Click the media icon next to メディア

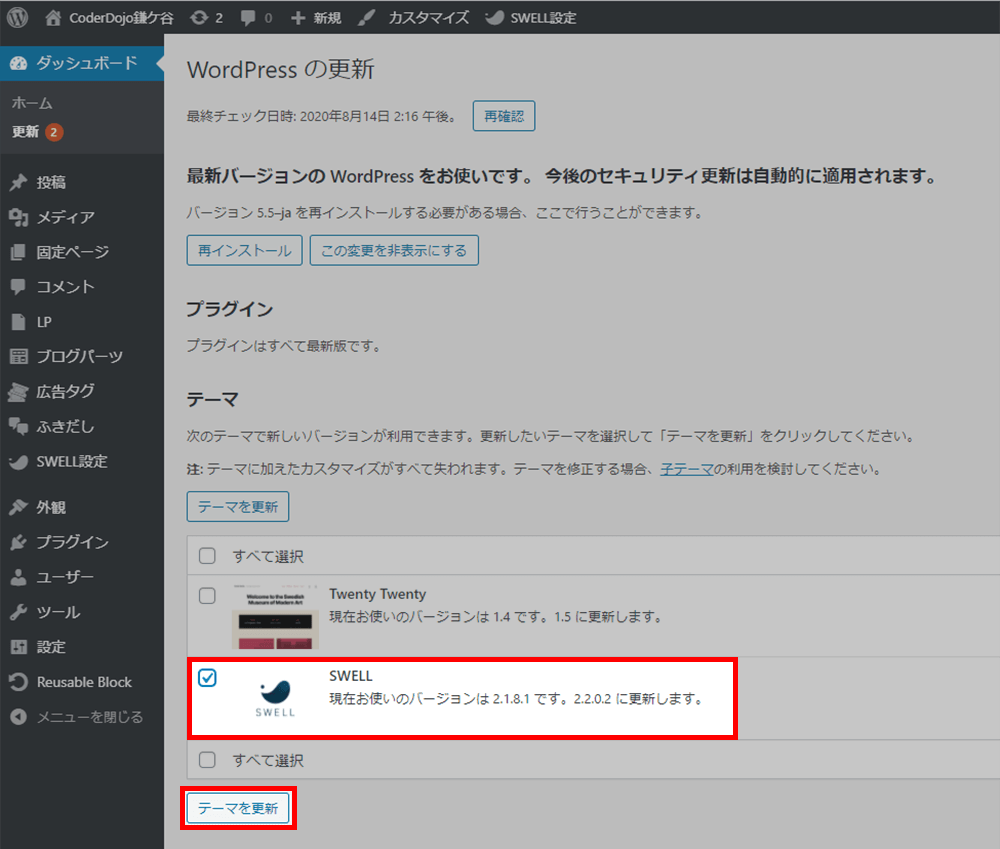[x=18, y=218]
